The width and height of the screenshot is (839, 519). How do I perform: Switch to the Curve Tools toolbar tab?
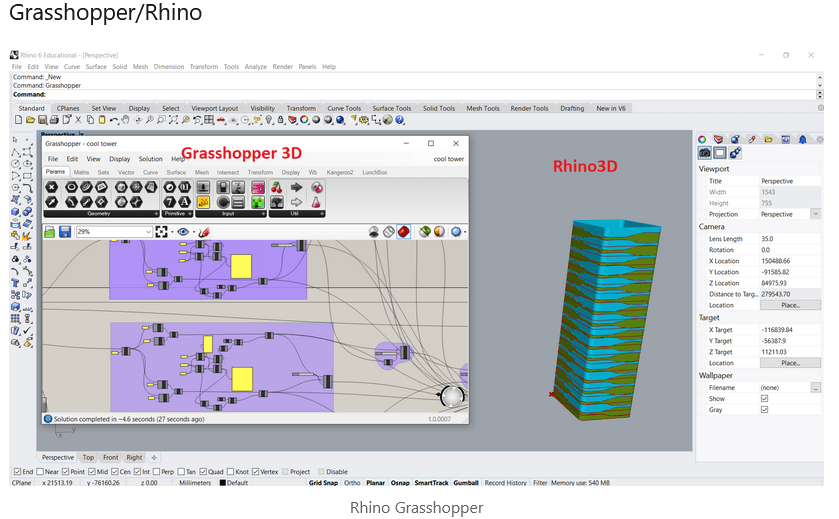pyautogui.click(x=344, y=108)
